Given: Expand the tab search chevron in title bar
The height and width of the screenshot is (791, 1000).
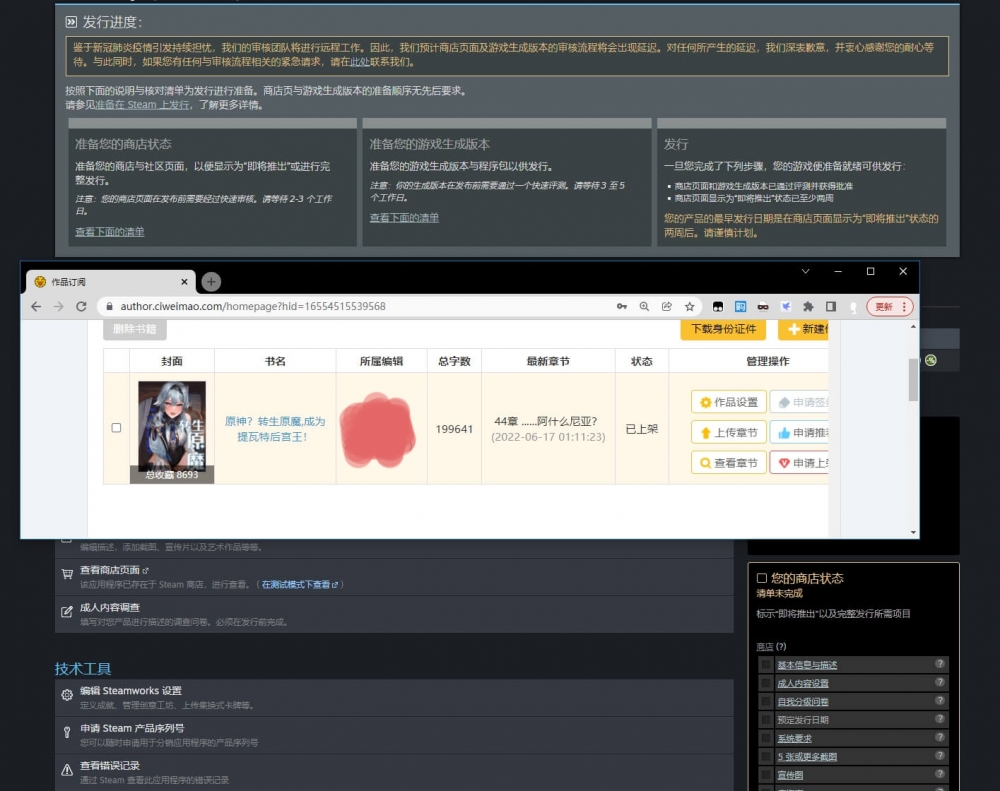Looking at the screenshot, I should tap(807, 271).
